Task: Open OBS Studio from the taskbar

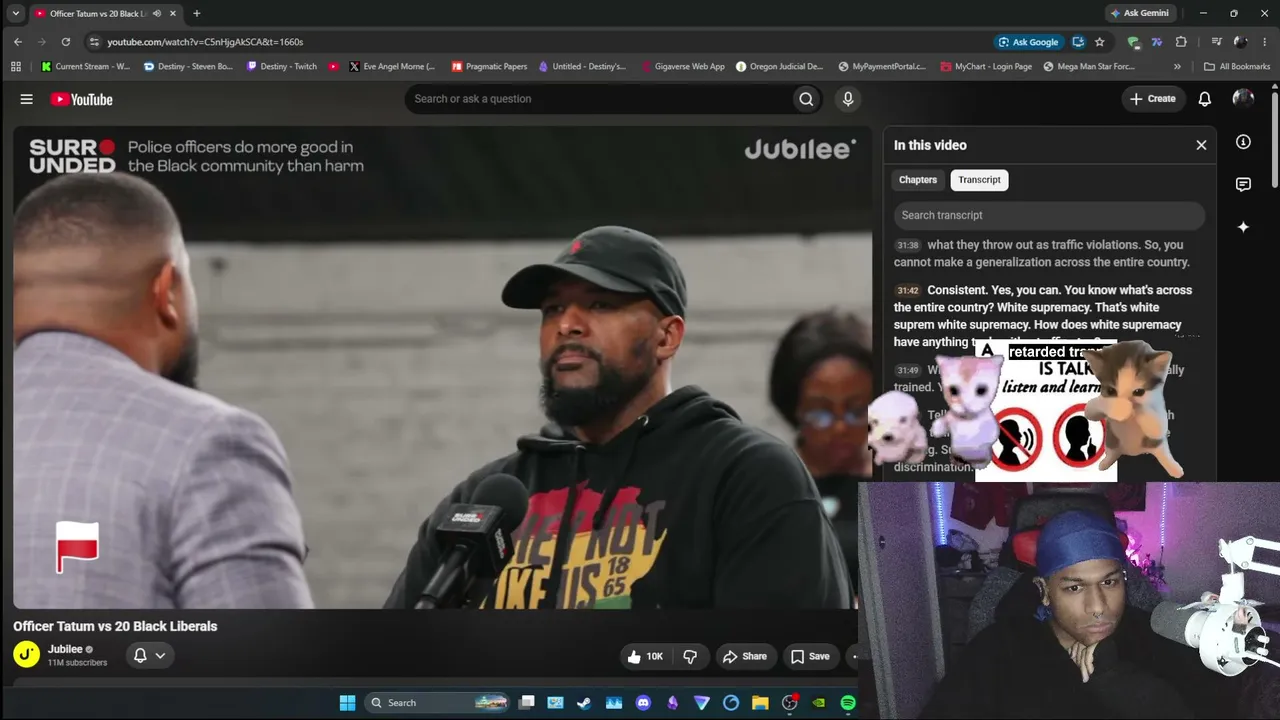Action: click(x=790, y=703)
